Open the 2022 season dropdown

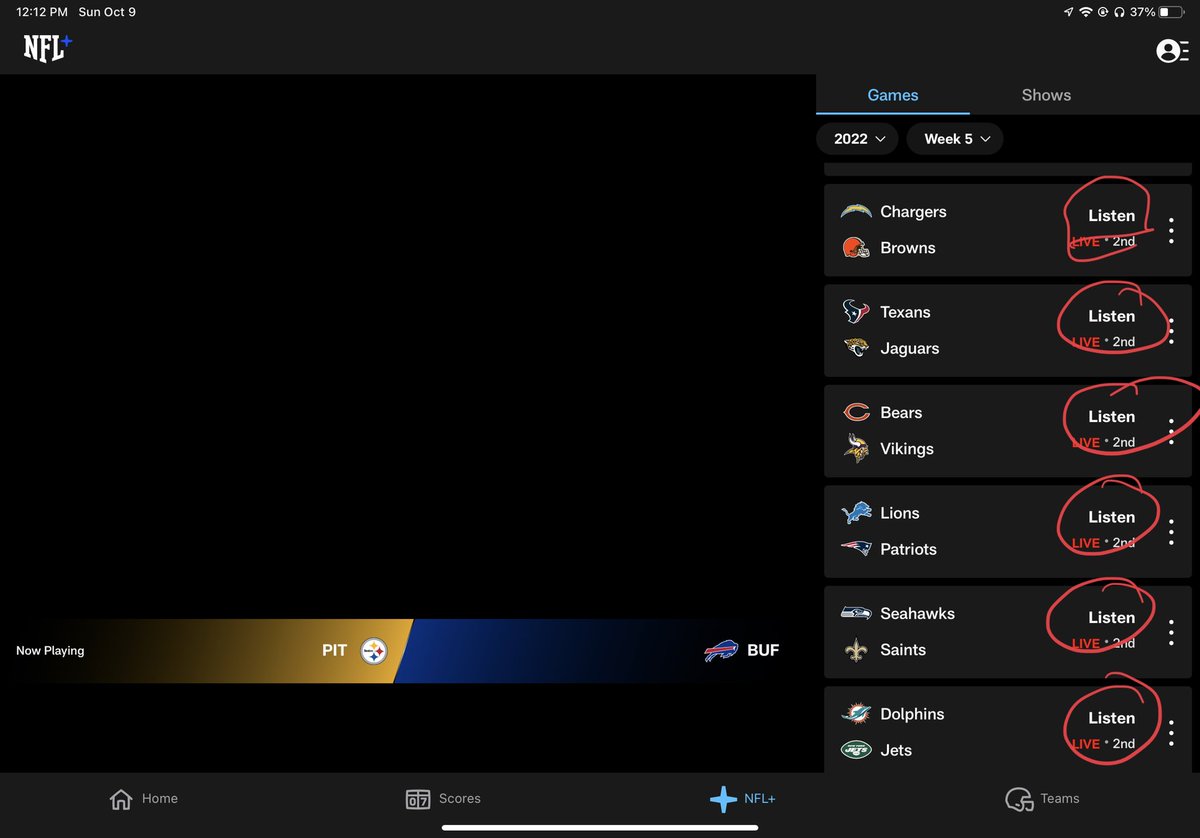(x=857, y=139)
